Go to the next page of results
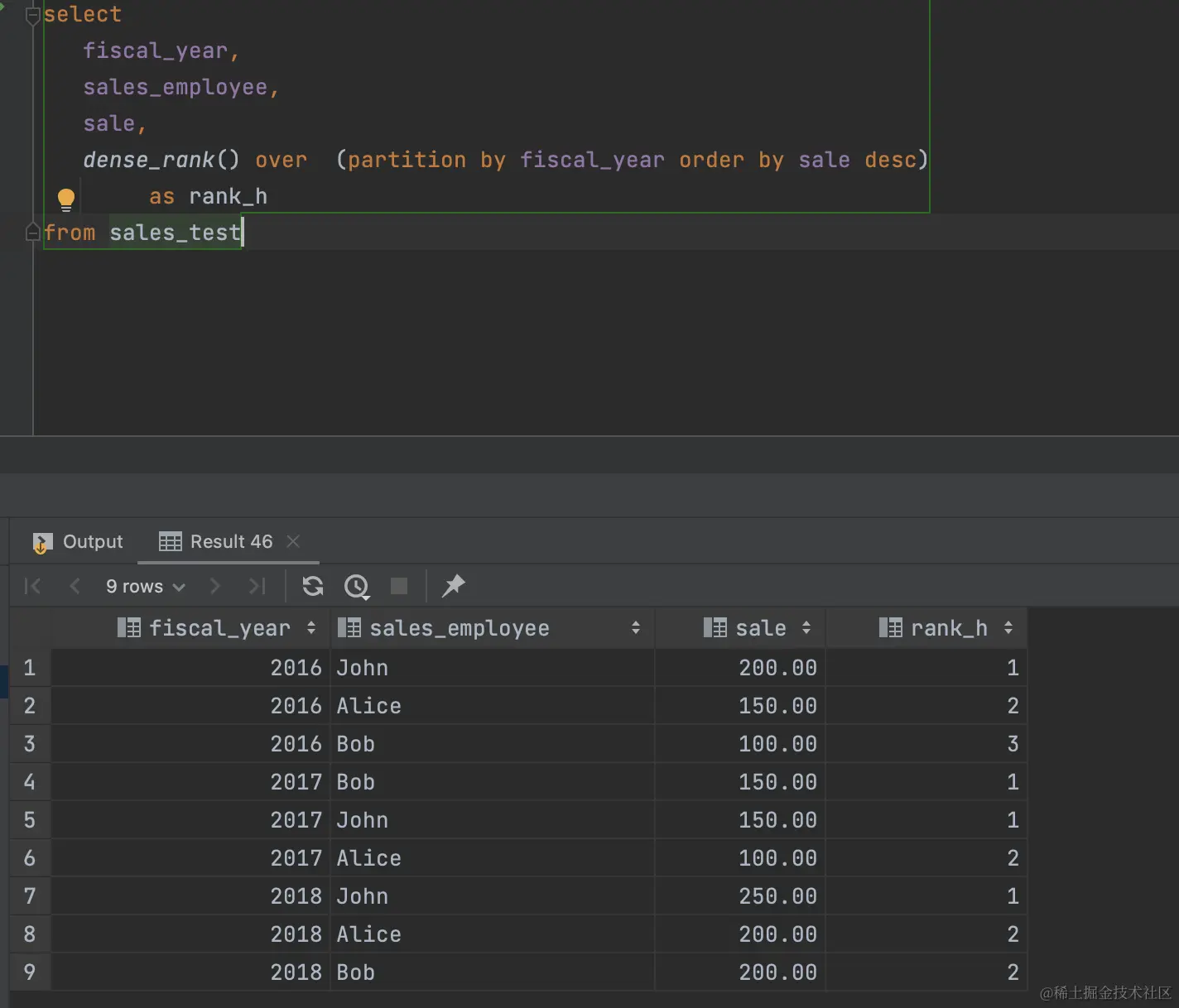The width and height of the screenshot is (1179, 1008). (215, 586)
